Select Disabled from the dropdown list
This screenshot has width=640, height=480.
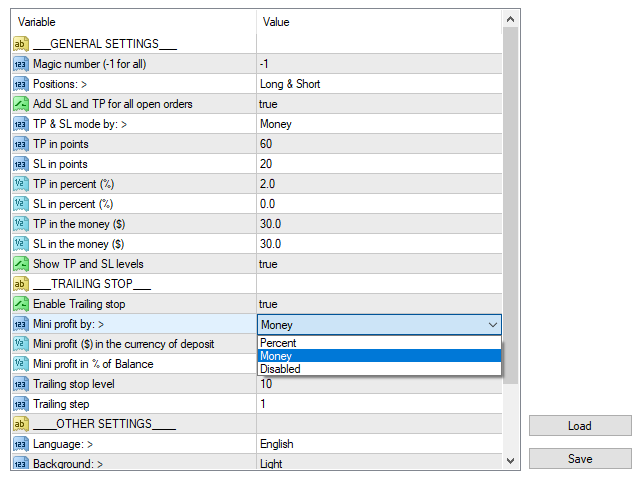379,369
